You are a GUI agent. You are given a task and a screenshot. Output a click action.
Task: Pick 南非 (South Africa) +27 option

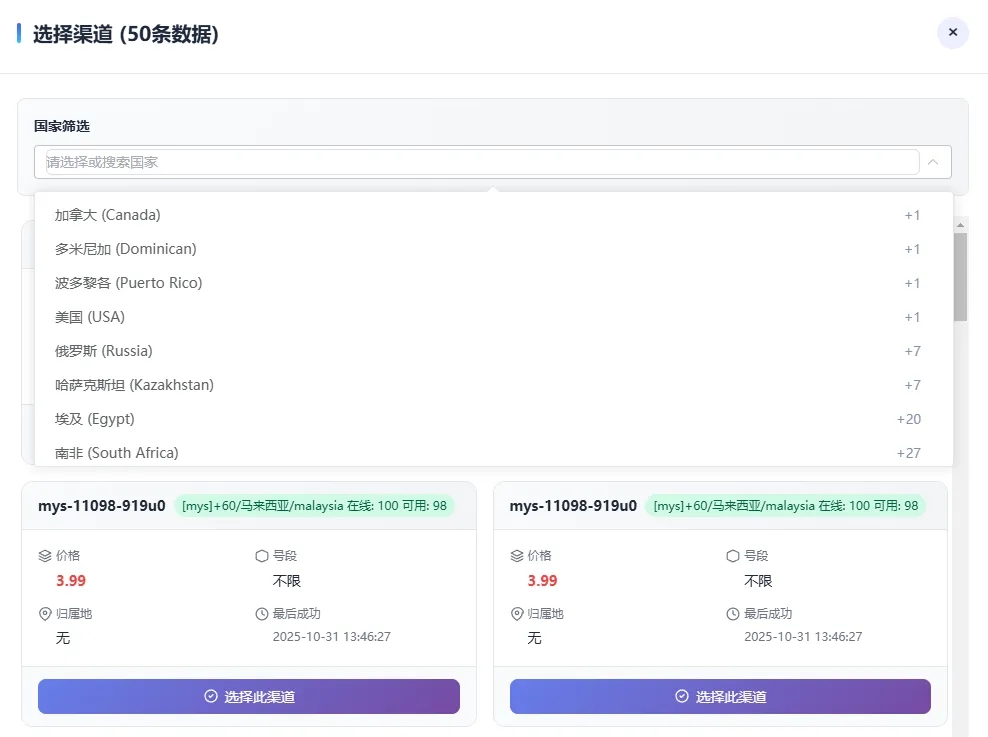point(117,452)
